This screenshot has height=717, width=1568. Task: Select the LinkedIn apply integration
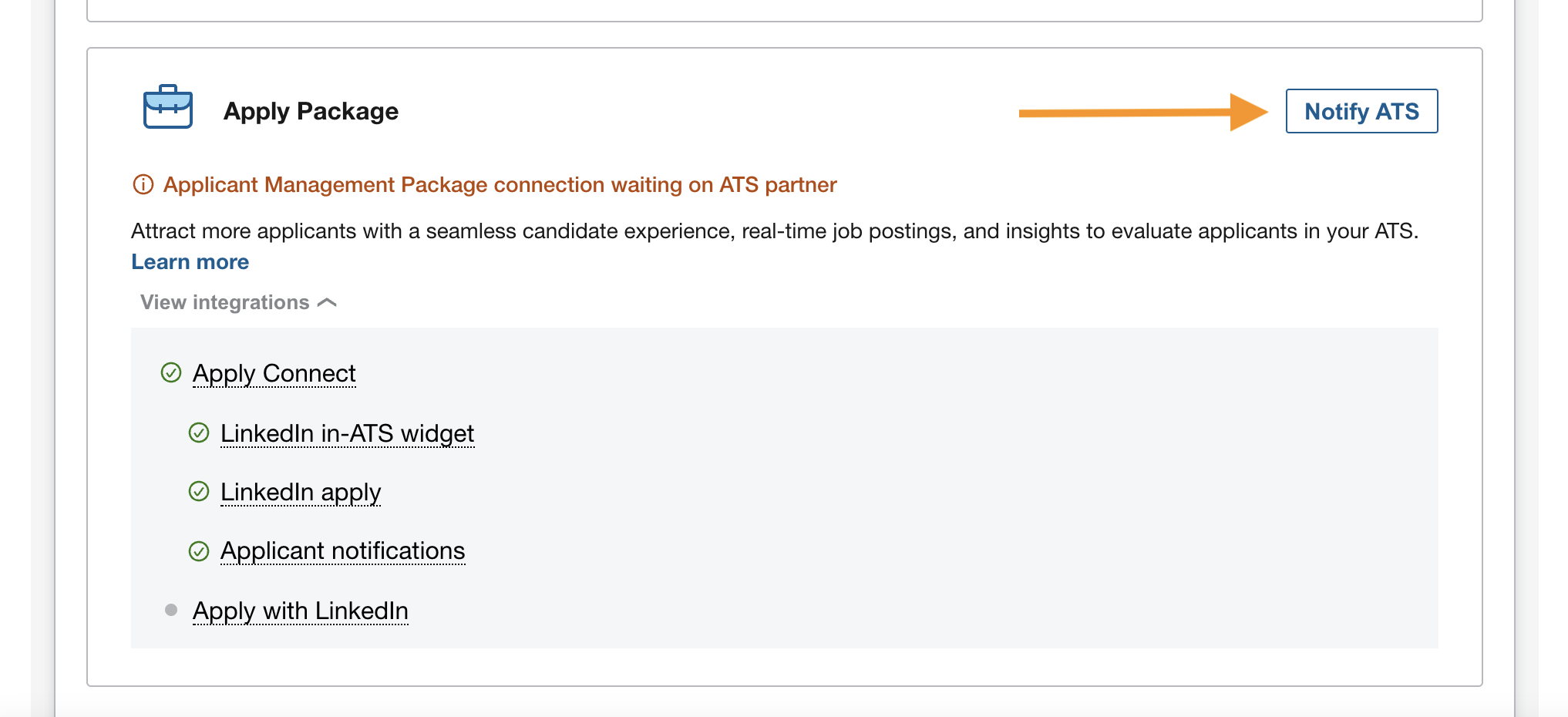tap(301, 492)
